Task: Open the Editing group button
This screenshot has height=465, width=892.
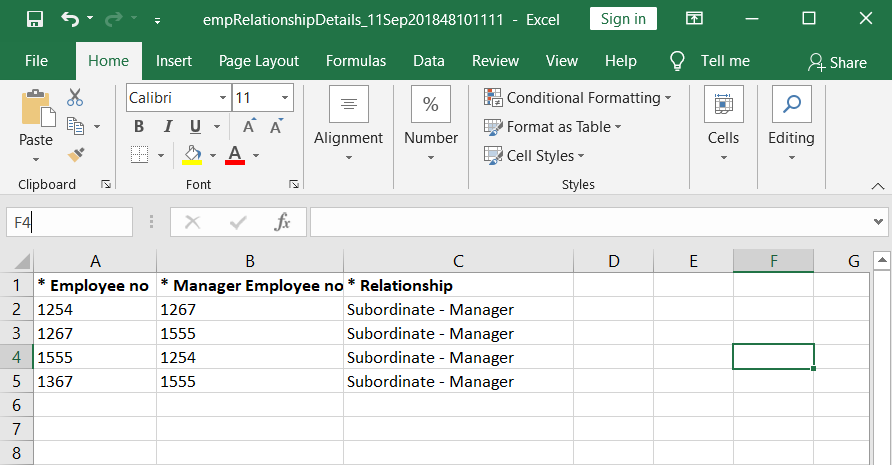Action: [791, 124]
